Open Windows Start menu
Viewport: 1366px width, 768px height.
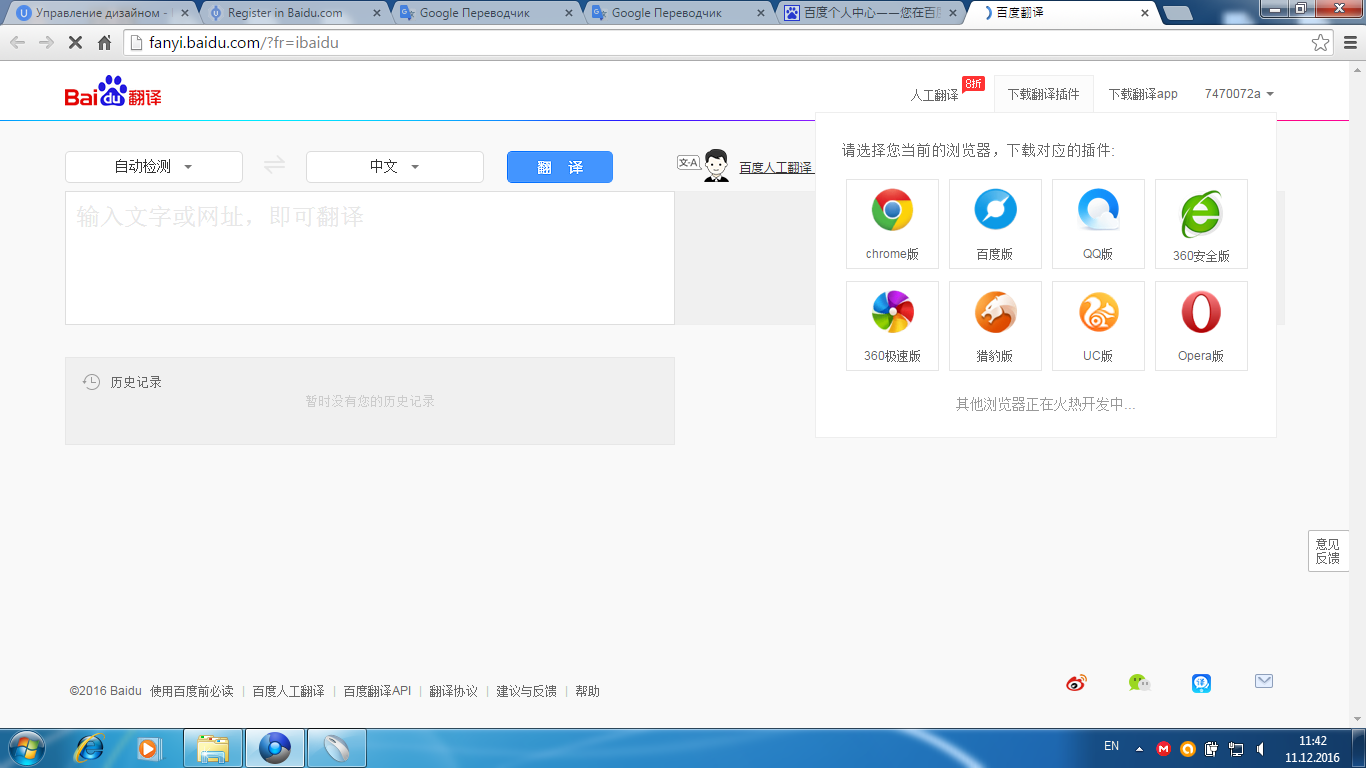point(27,748)
